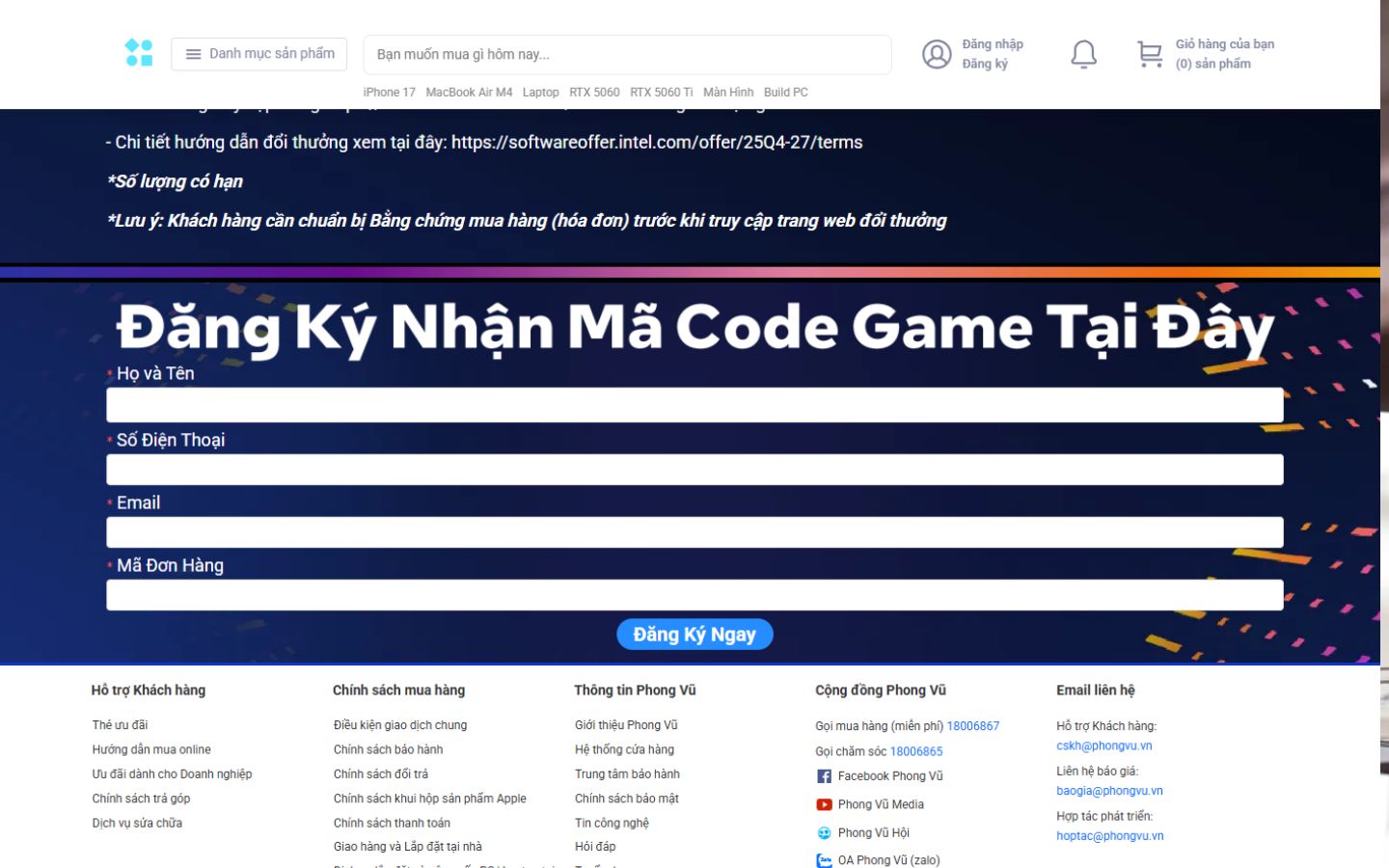The width and height of the screenshot is (1389, 868).
Task: Click the Họ và Tên input field
Action: [694, 405]
